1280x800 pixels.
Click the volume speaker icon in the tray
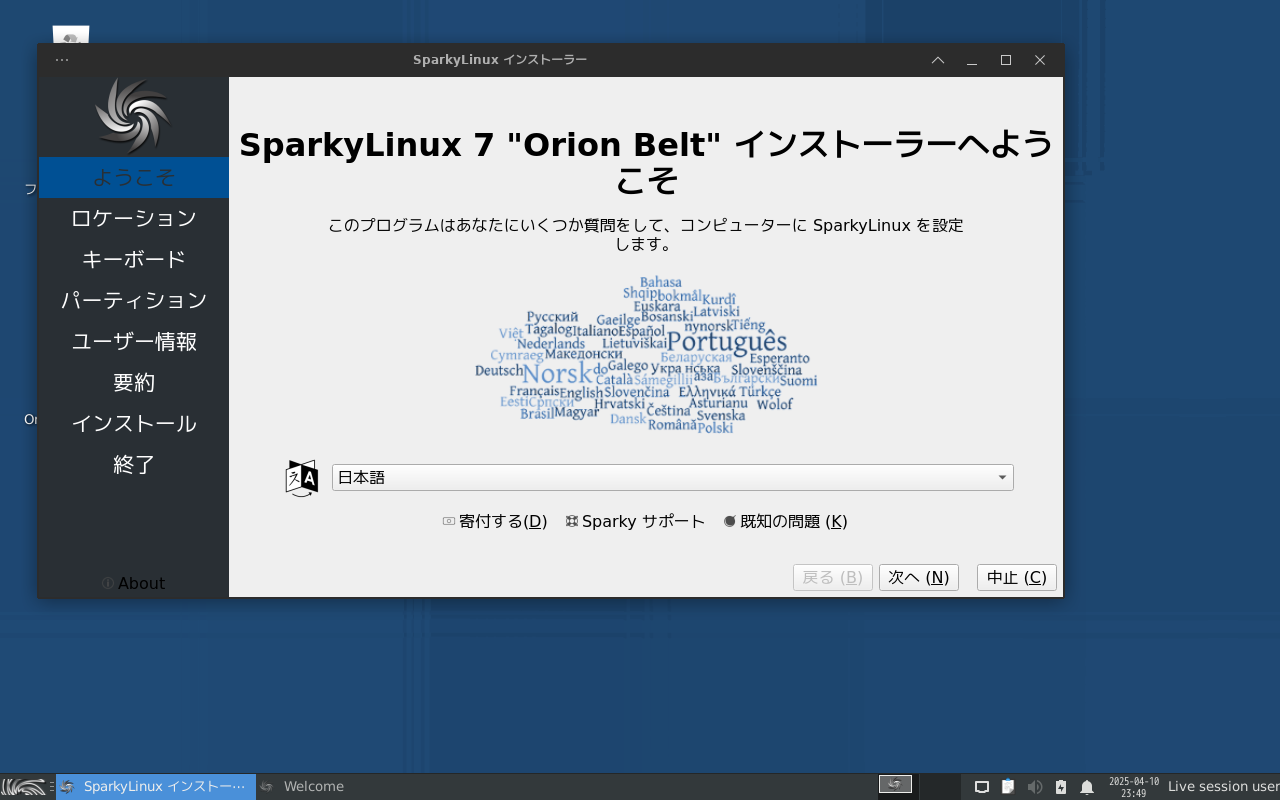coord(1035,787)
